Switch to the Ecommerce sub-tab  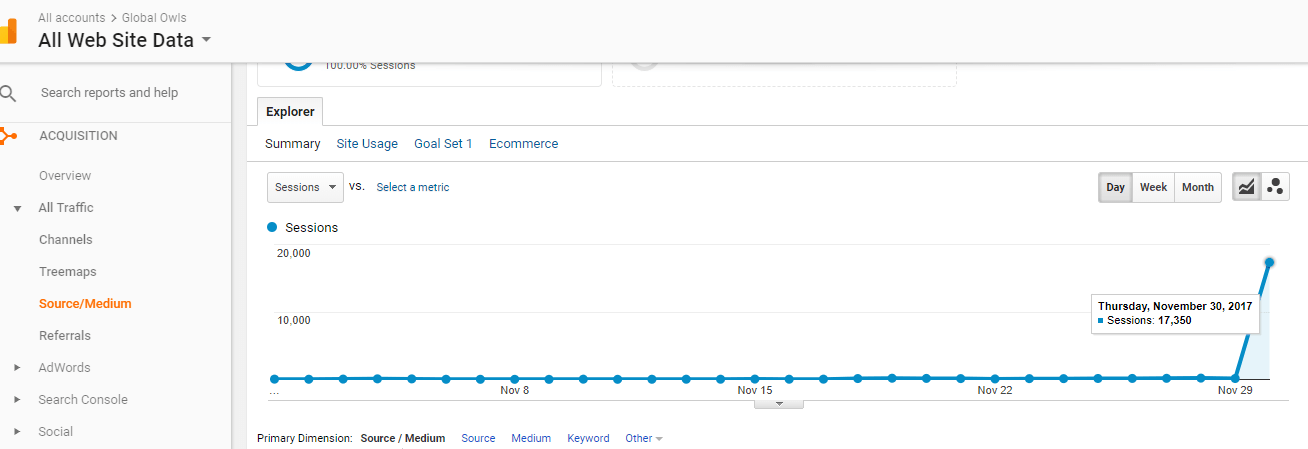[523, 144]
